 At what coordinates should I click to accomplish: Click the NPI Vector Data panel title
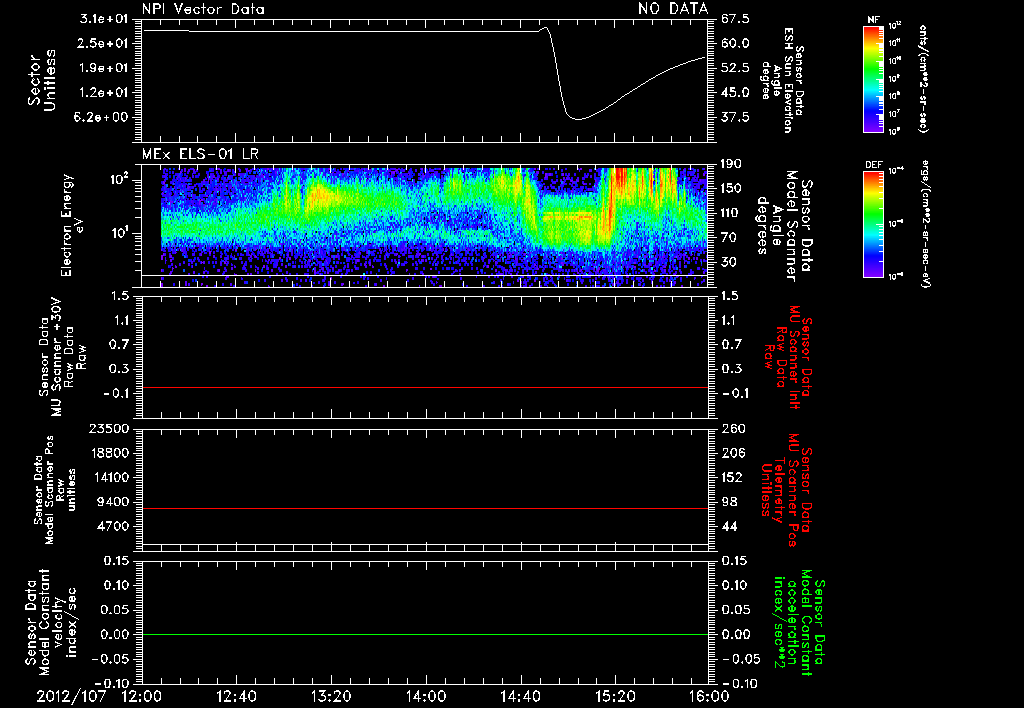[x=203, y=9]
